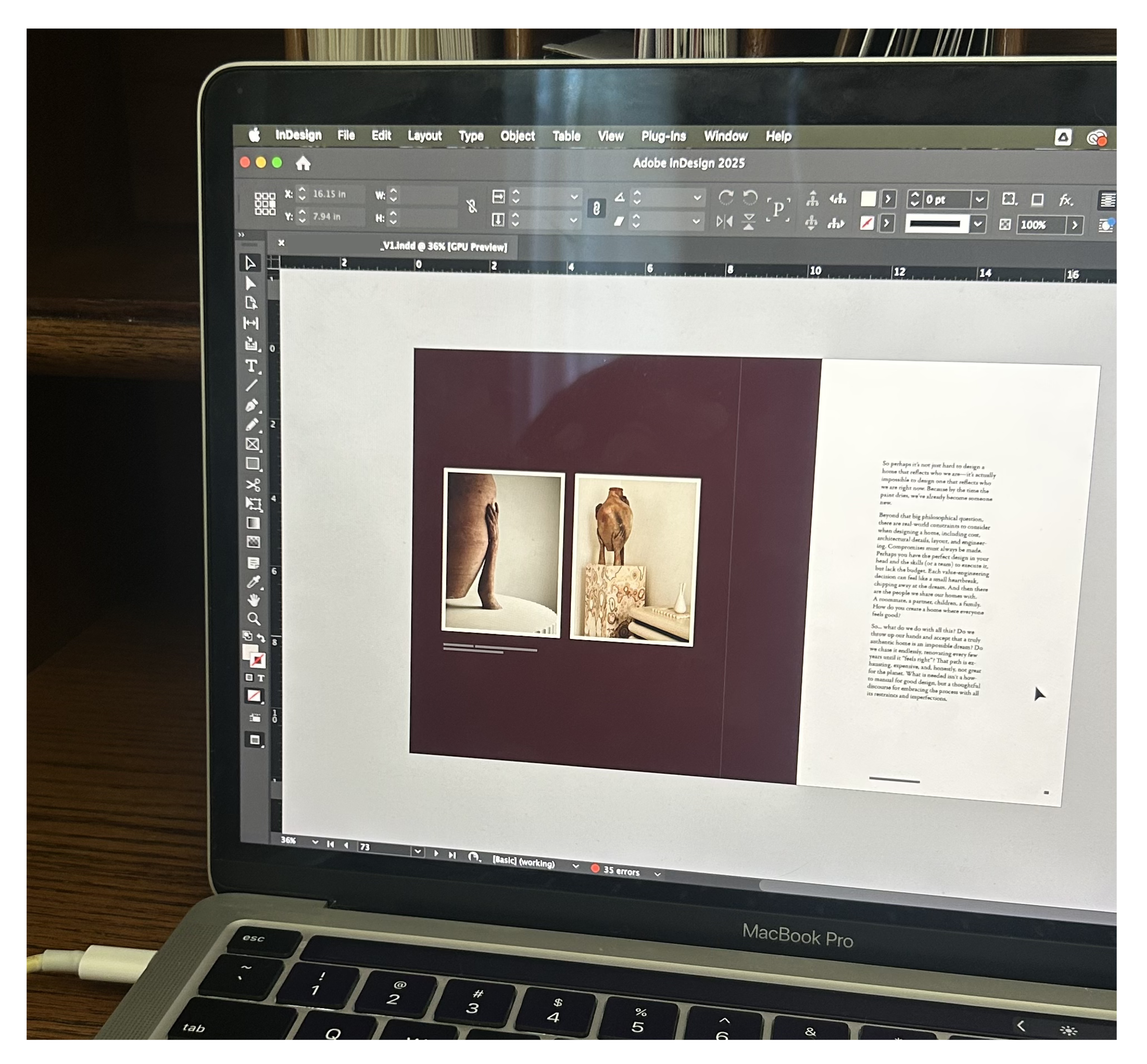Click rotate 90° clockwise icon
Screen dimensions: 1147x1064
(726, 198)
